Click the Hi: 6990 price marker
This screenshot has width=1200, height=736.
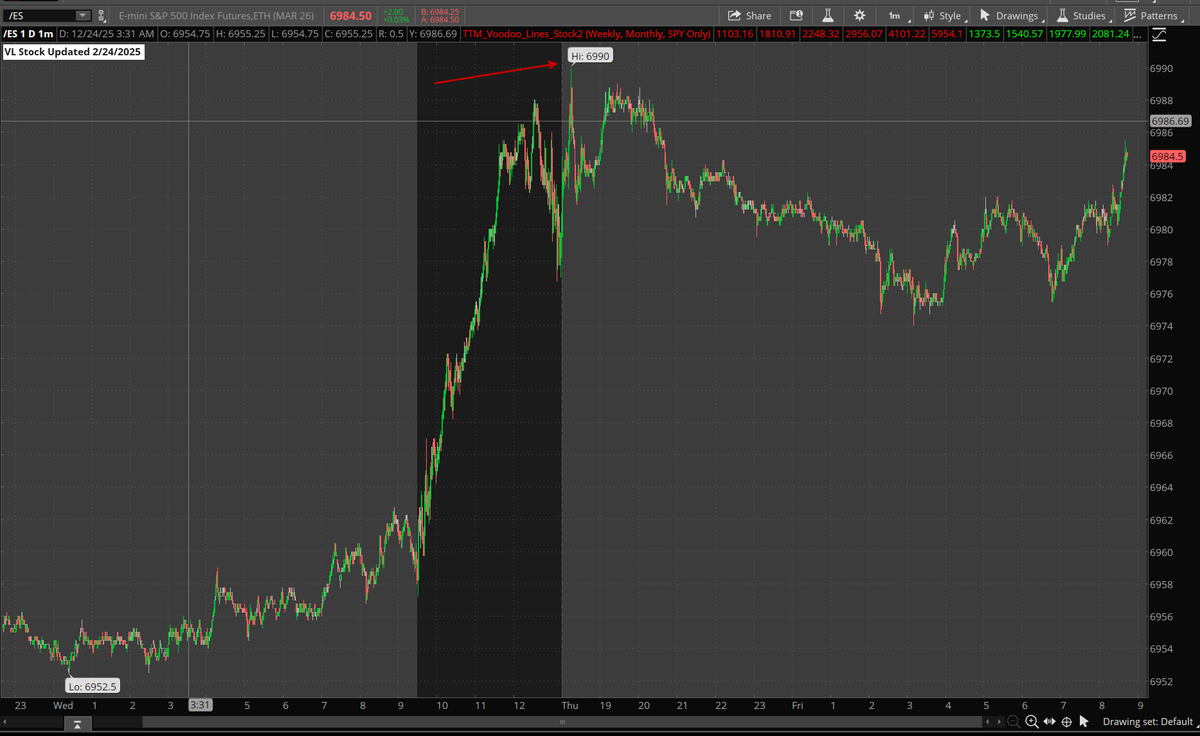tap(589, 56)
